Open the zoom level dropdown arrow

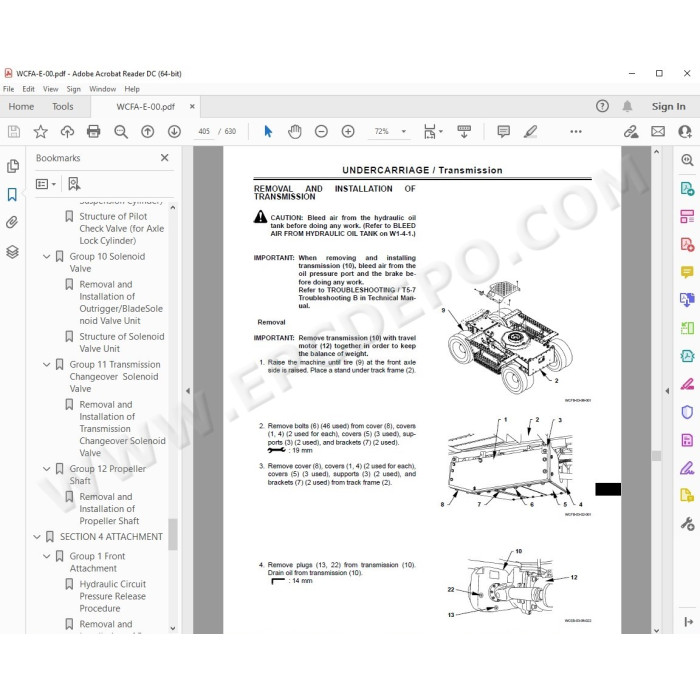coord(404,131)
